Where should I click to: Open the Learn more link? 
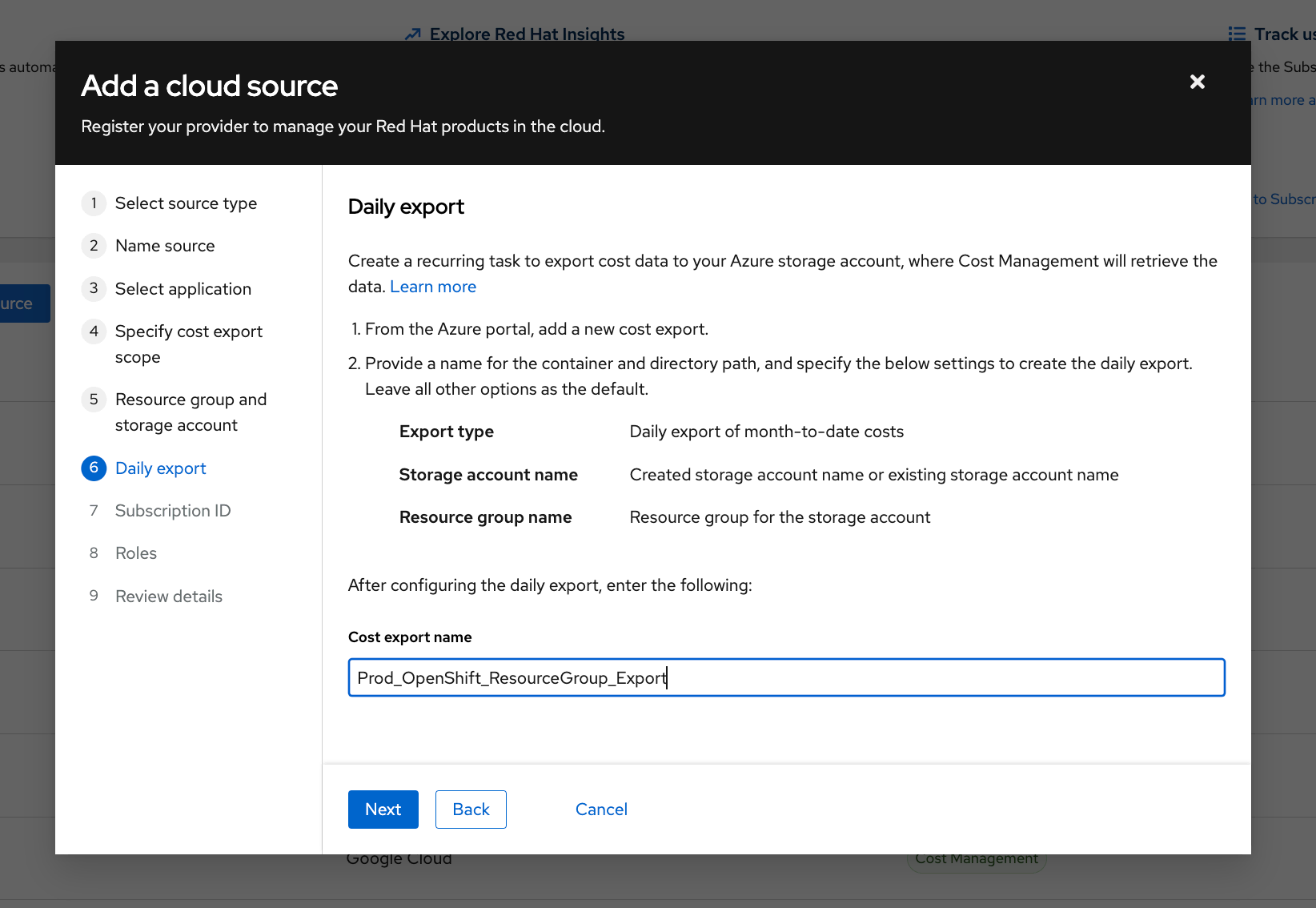tap(432, 287)
